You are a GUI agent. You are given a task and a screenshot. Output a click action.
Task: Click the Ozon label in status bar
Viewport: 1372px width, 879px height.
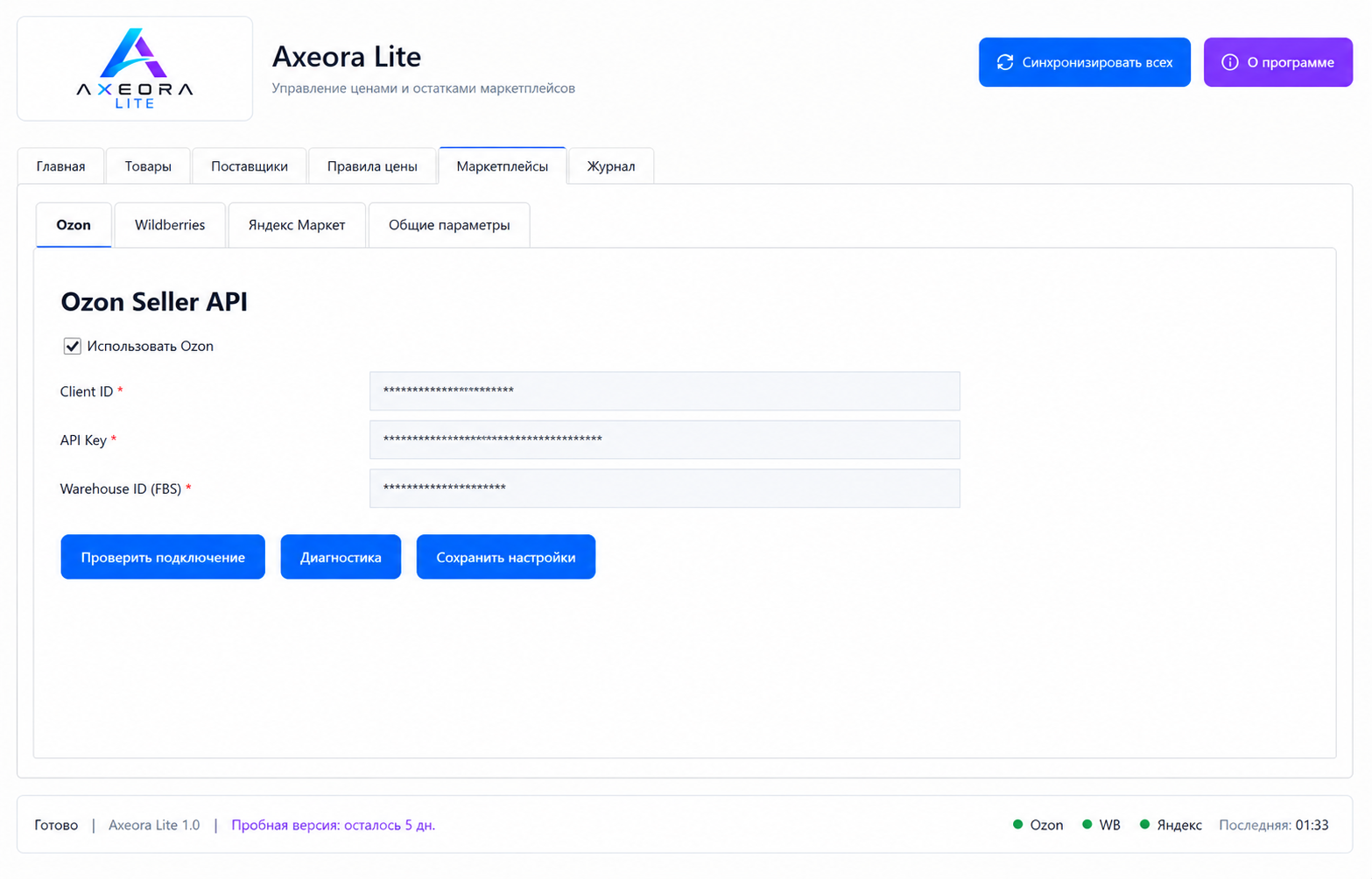[x=1046, y=825]
